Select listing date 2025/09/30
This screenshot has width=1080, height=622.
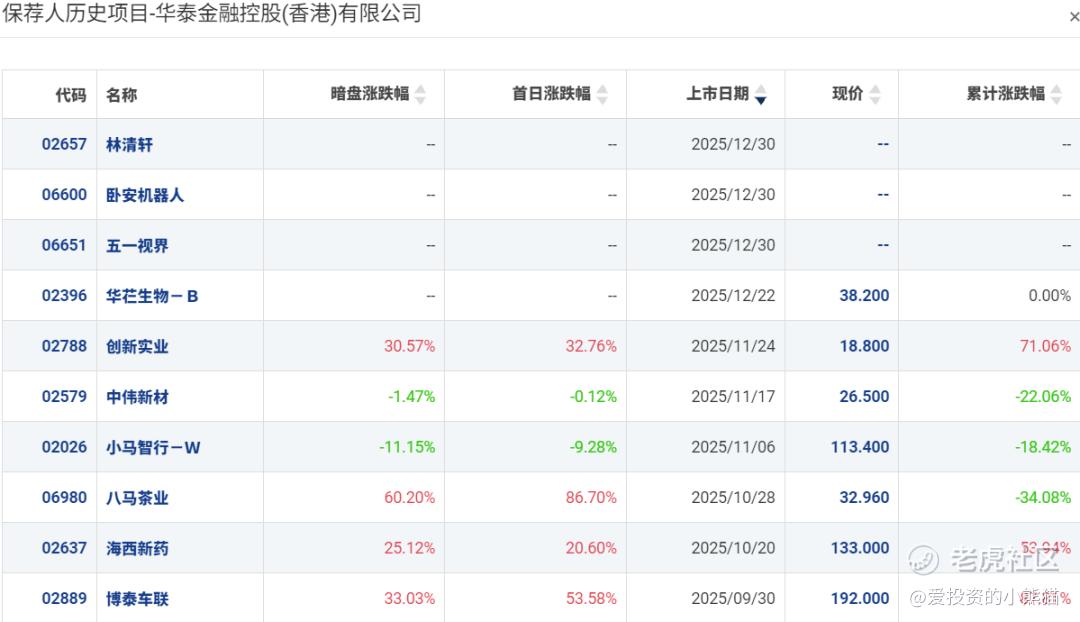(733, 598)
